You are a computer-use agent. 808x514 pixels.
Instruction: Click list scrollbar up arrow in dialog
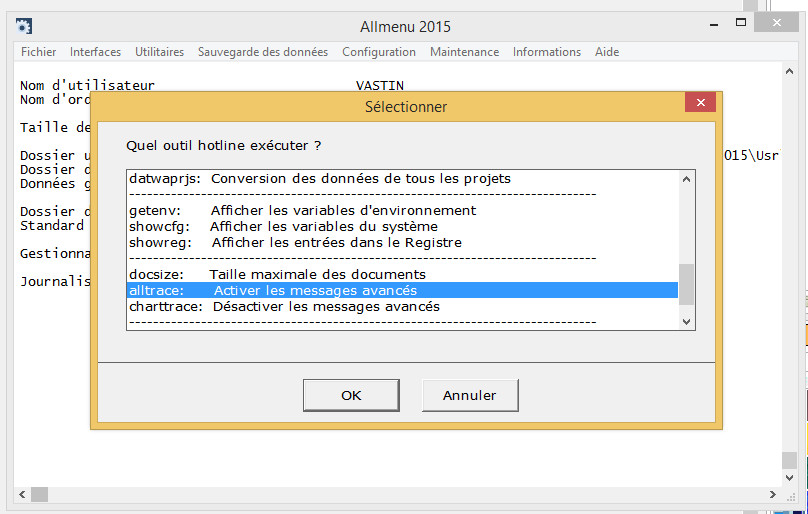coord(686,179)
